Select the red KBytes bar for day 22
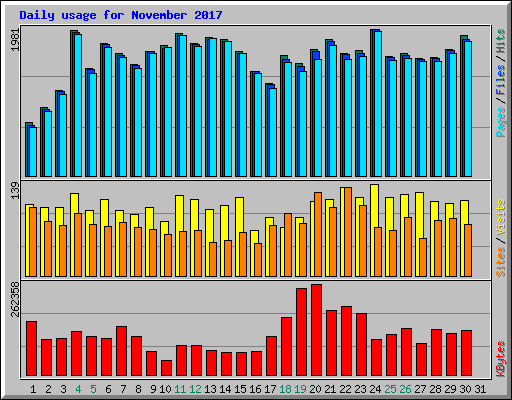512x400 pixels. [346, 341]
